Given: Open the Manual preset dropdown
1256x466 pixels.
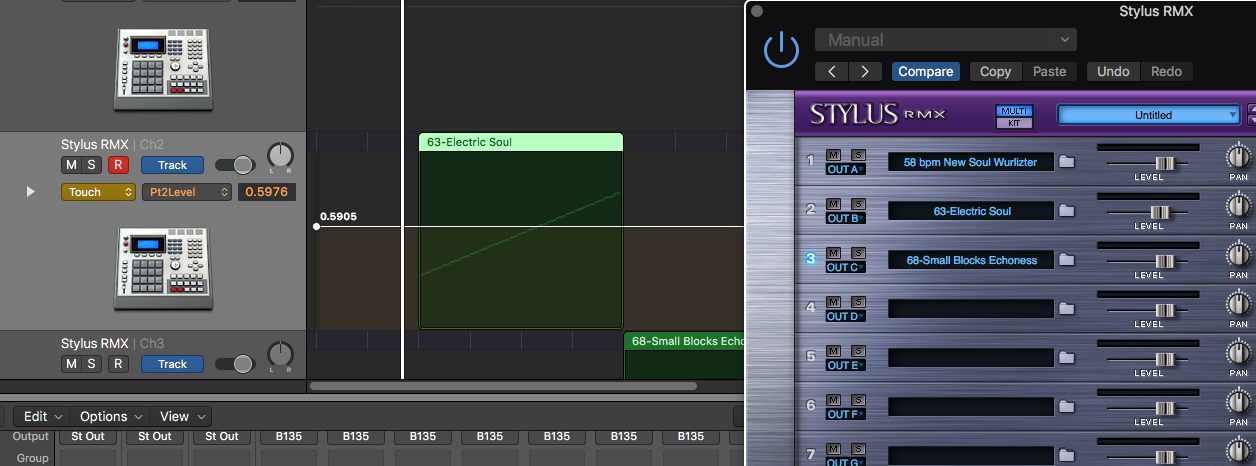Looking at the screenshot, I should 945,40.
